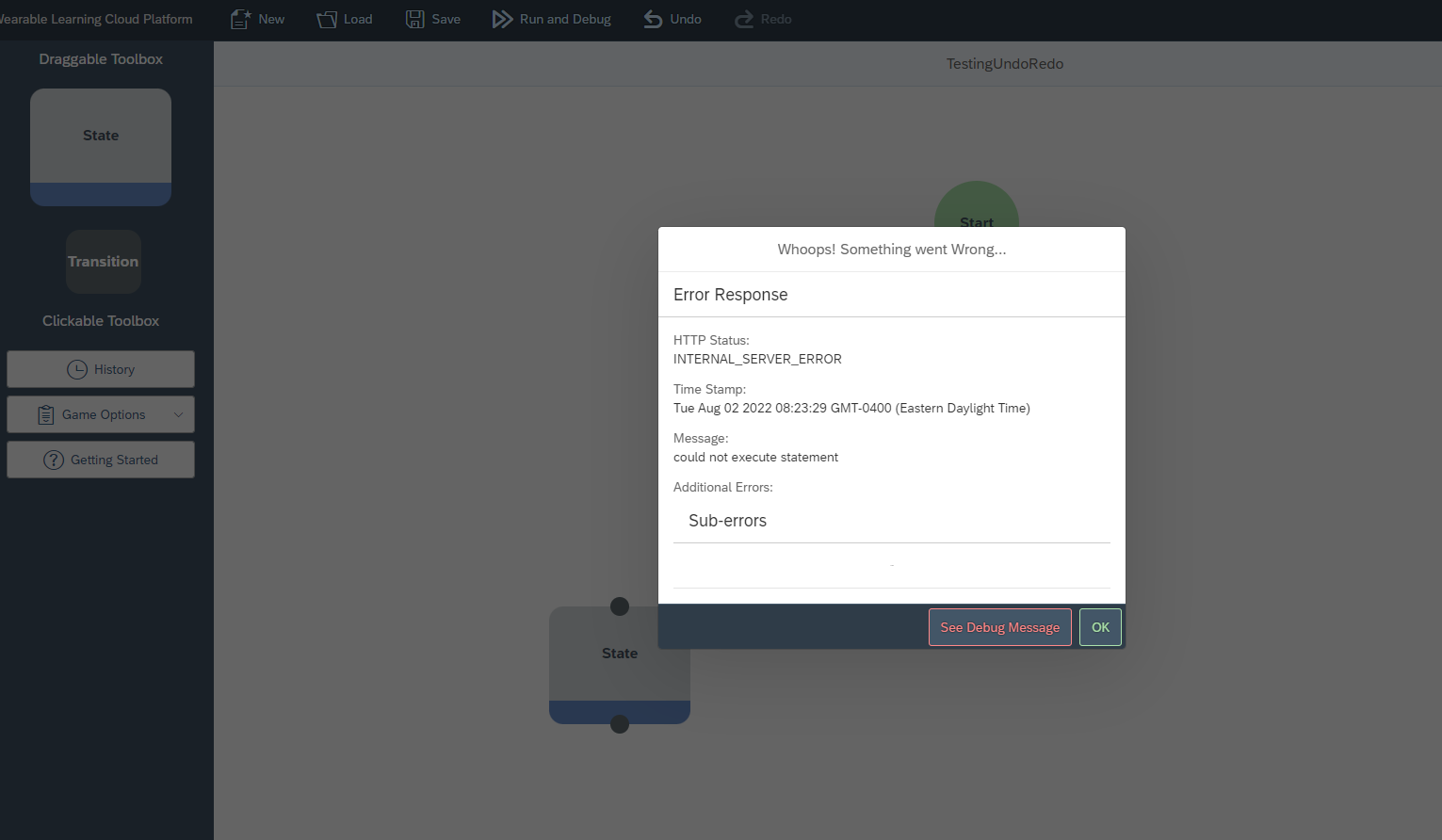Image resolution: width=1442 pixels, height=840 pixels.
Task: Select the State node on the canvas
Action: (619, 654)
